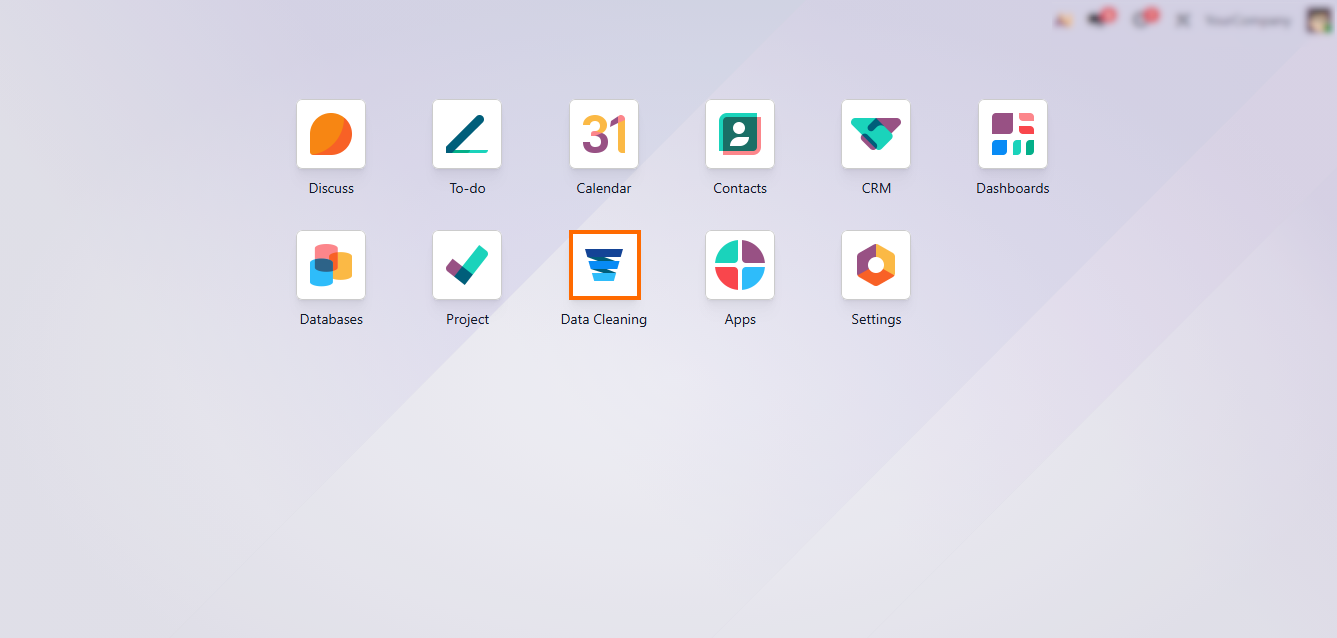
Task: Launch the Project app
Action: (467, 265)
